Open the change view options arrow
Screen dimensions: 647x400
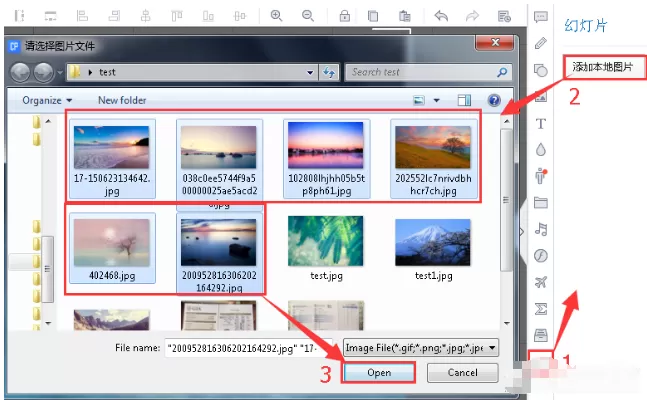point(437,100)
